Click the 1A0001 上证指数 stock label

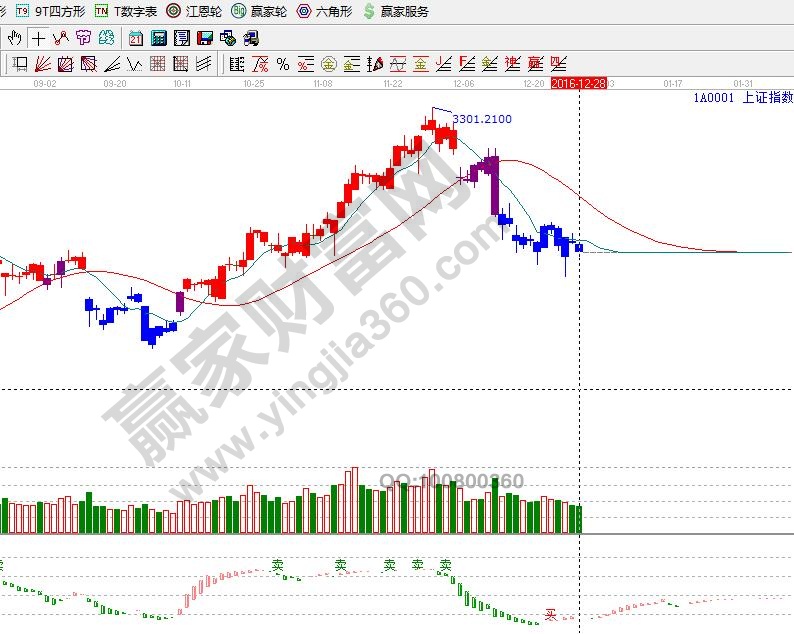(x=742, y=98)
